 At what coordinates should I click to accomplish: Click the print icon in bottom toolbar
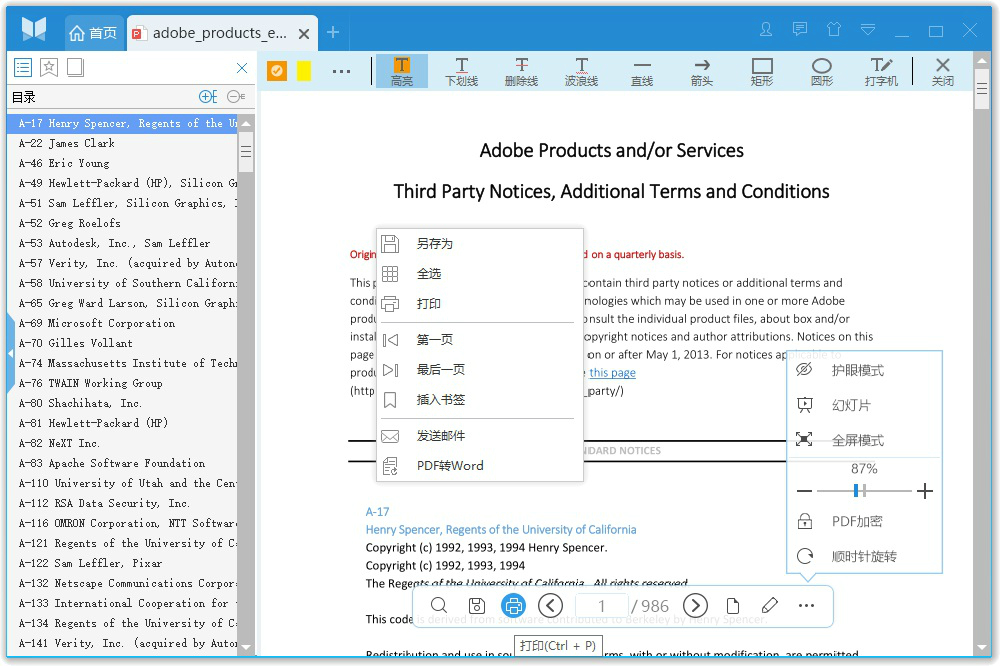click(513, 605)
